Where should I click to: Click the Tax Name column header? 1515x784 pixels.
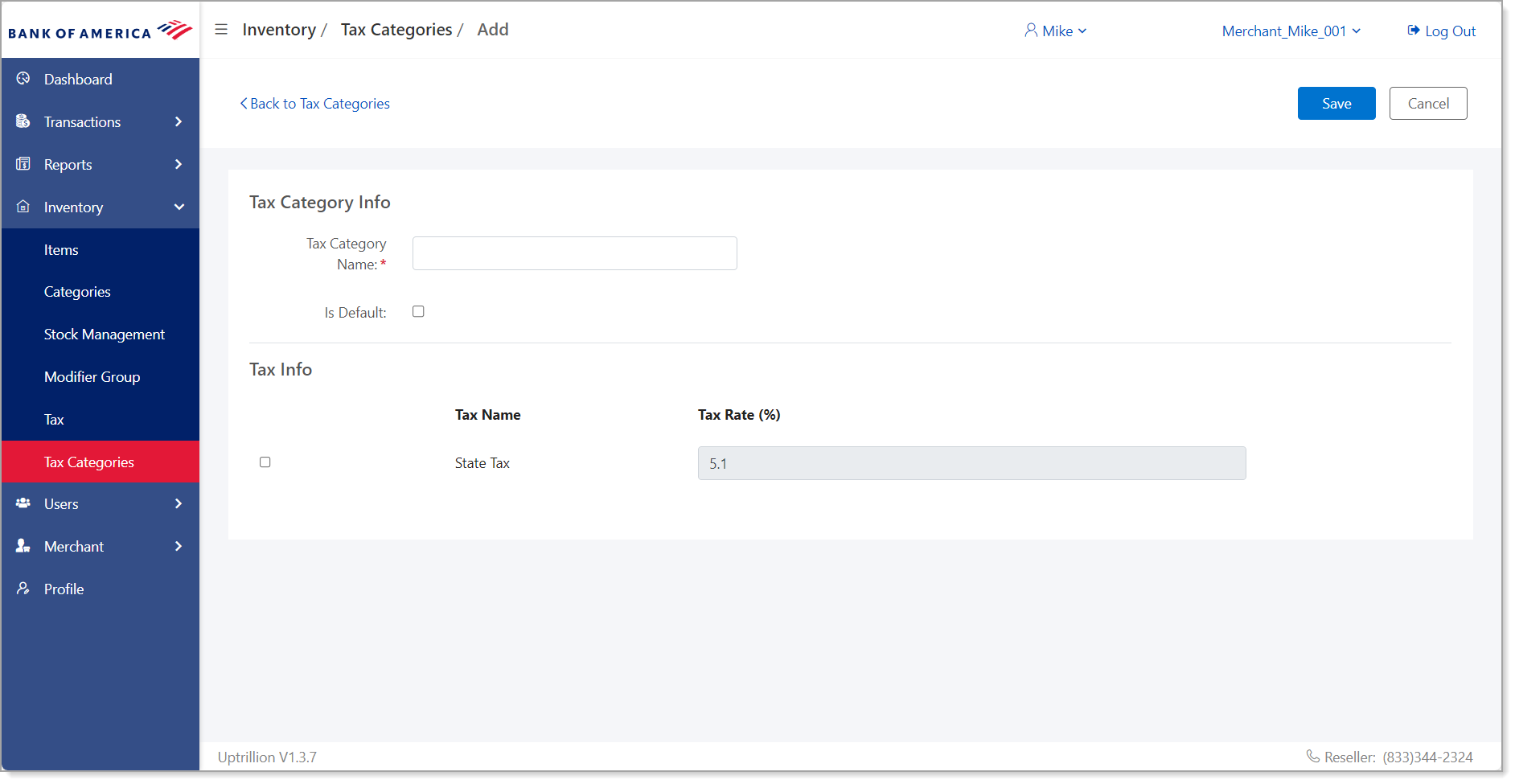pos(488,415)
